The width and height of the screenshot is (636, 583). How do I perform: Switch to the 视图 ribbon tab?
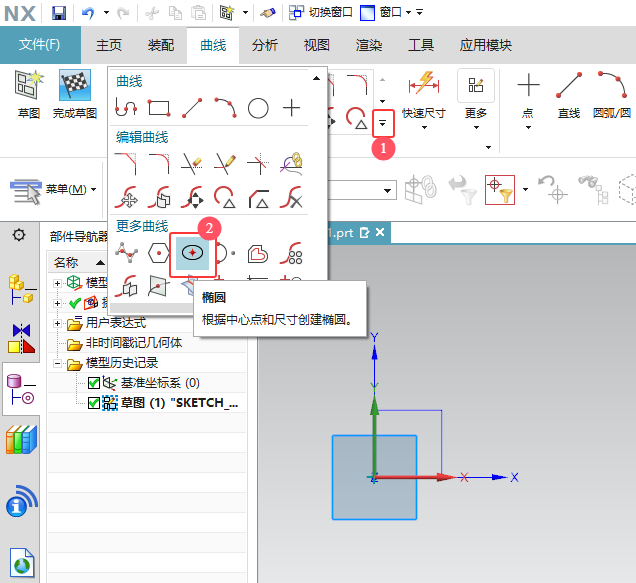tap(316, 45)
